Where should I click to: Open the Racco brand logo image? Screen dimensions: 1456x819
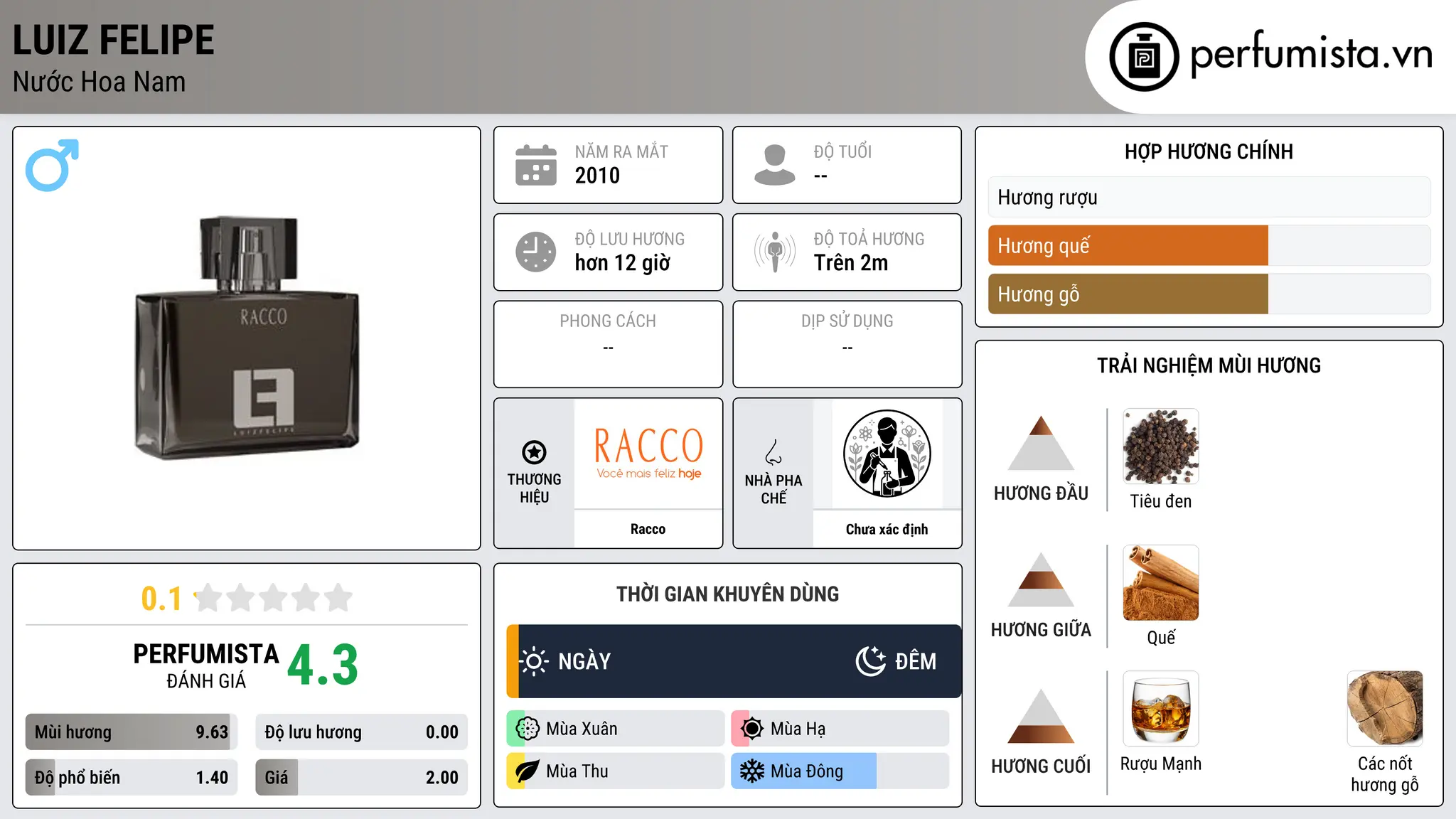[x=648, y=454]
